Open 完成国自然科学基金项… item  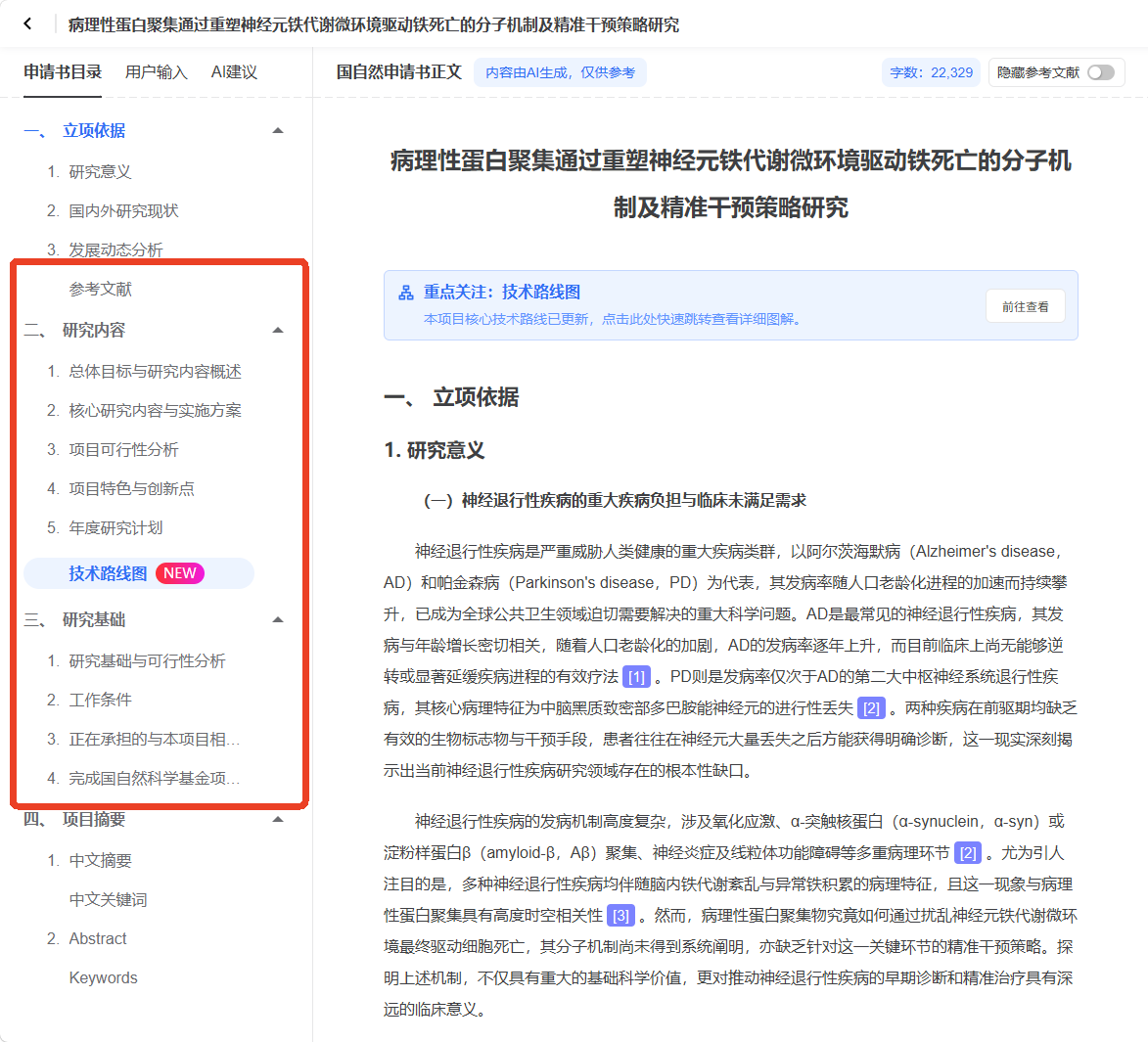click(x=154, y=779)
